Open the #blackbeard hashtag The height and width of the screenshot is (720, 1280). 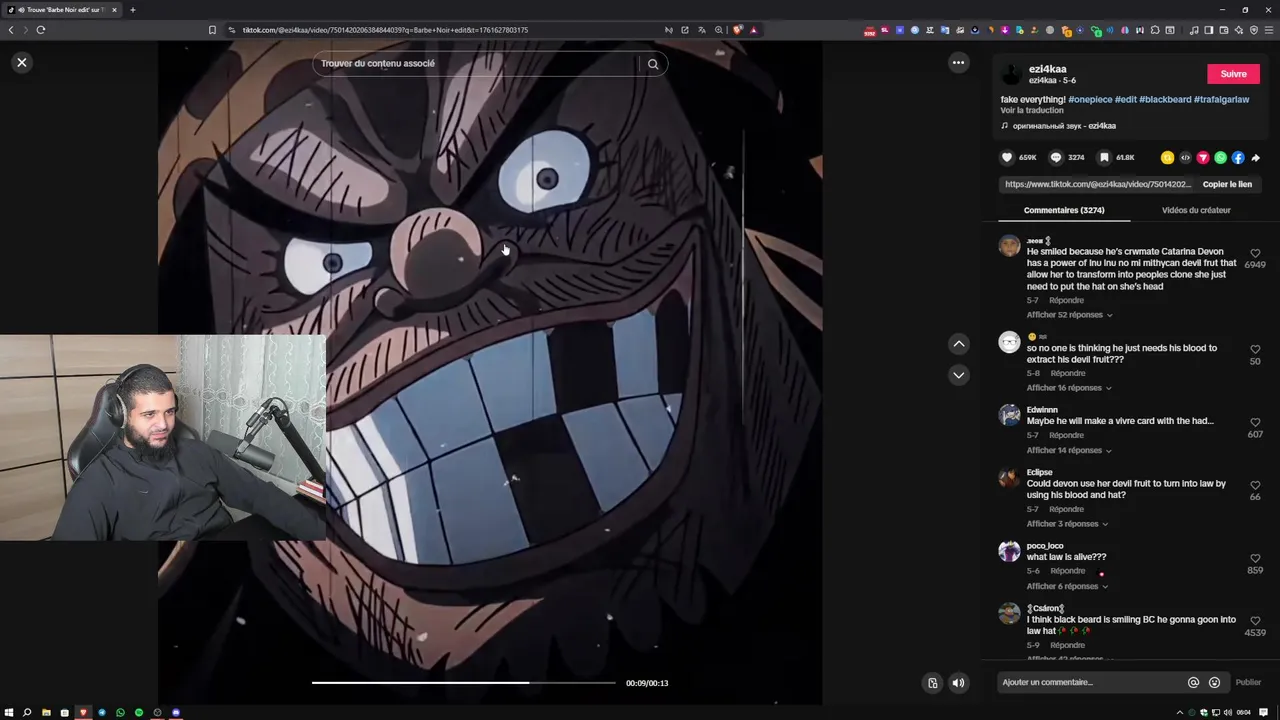(1165, 100)
